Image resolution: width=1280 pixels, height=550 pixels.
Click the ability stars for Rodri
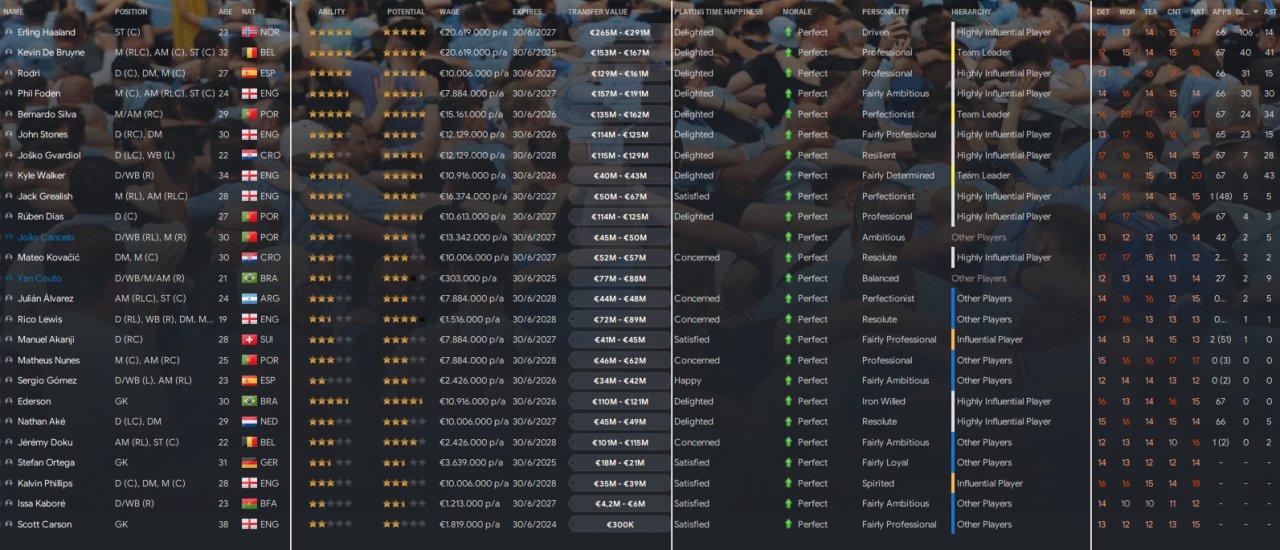tap(330, 73)
